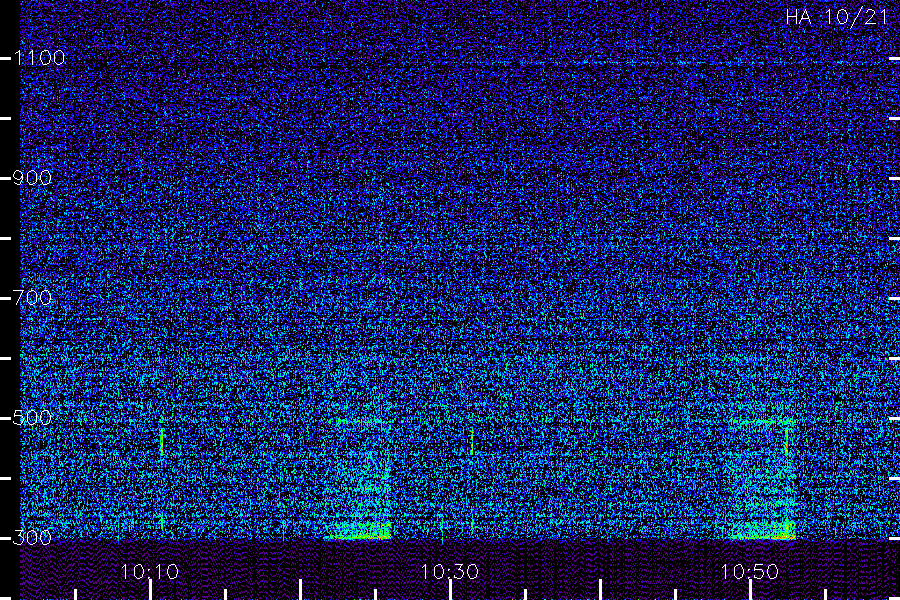Click the 10:30 time axis label
Image resolution: width=900 pixels, height=600 pixels.
449,572
